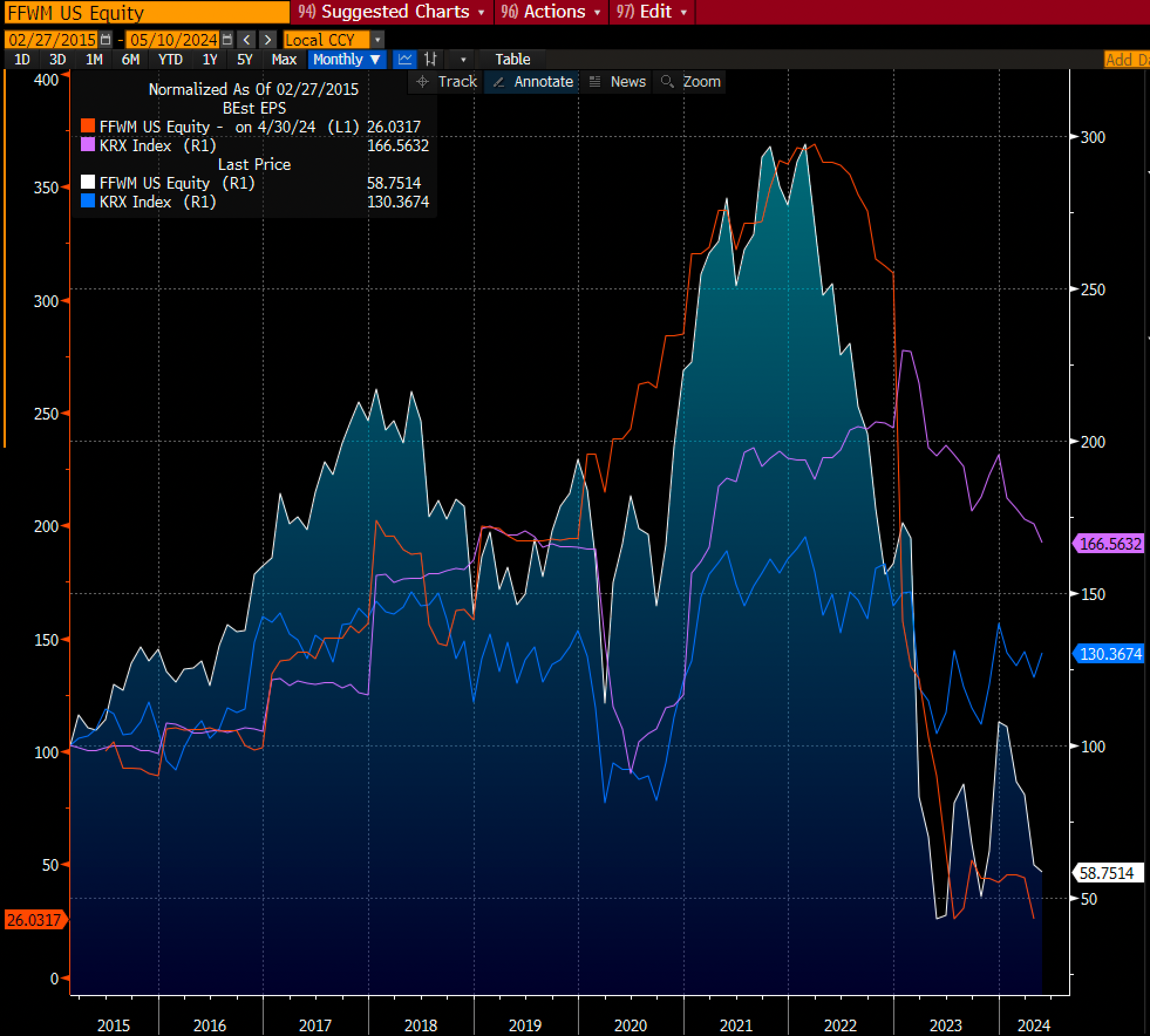
Task: Shift the date range back with left arrow
Action: coord(247,40)
